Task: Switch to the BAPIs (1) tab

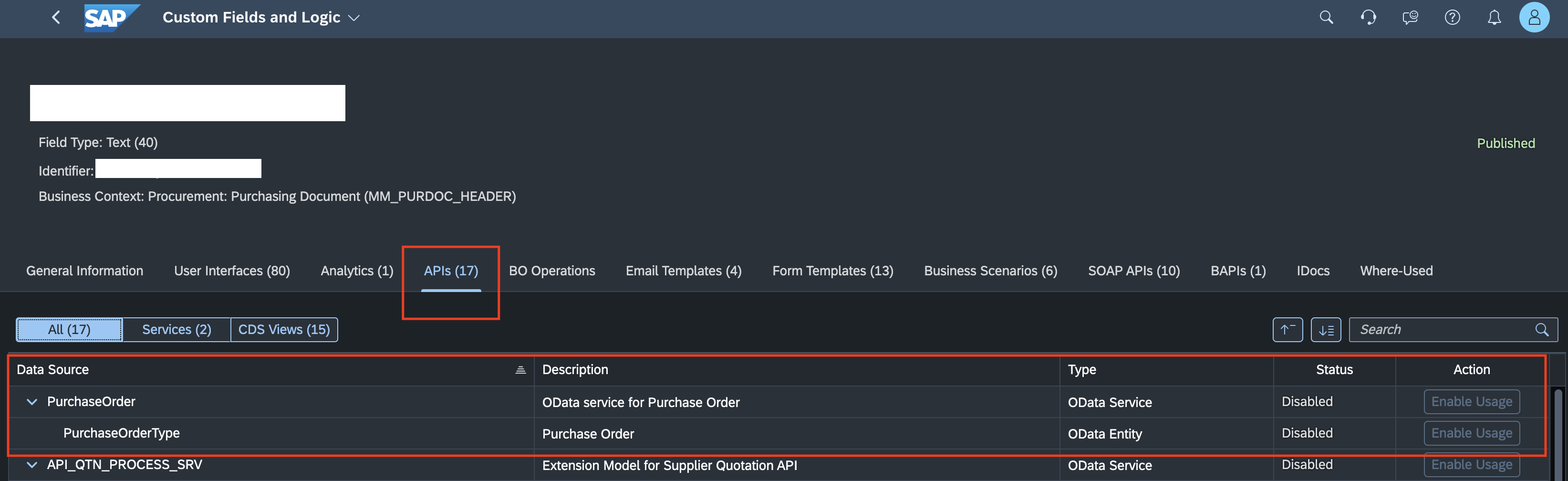Action: pos(1238,271)
